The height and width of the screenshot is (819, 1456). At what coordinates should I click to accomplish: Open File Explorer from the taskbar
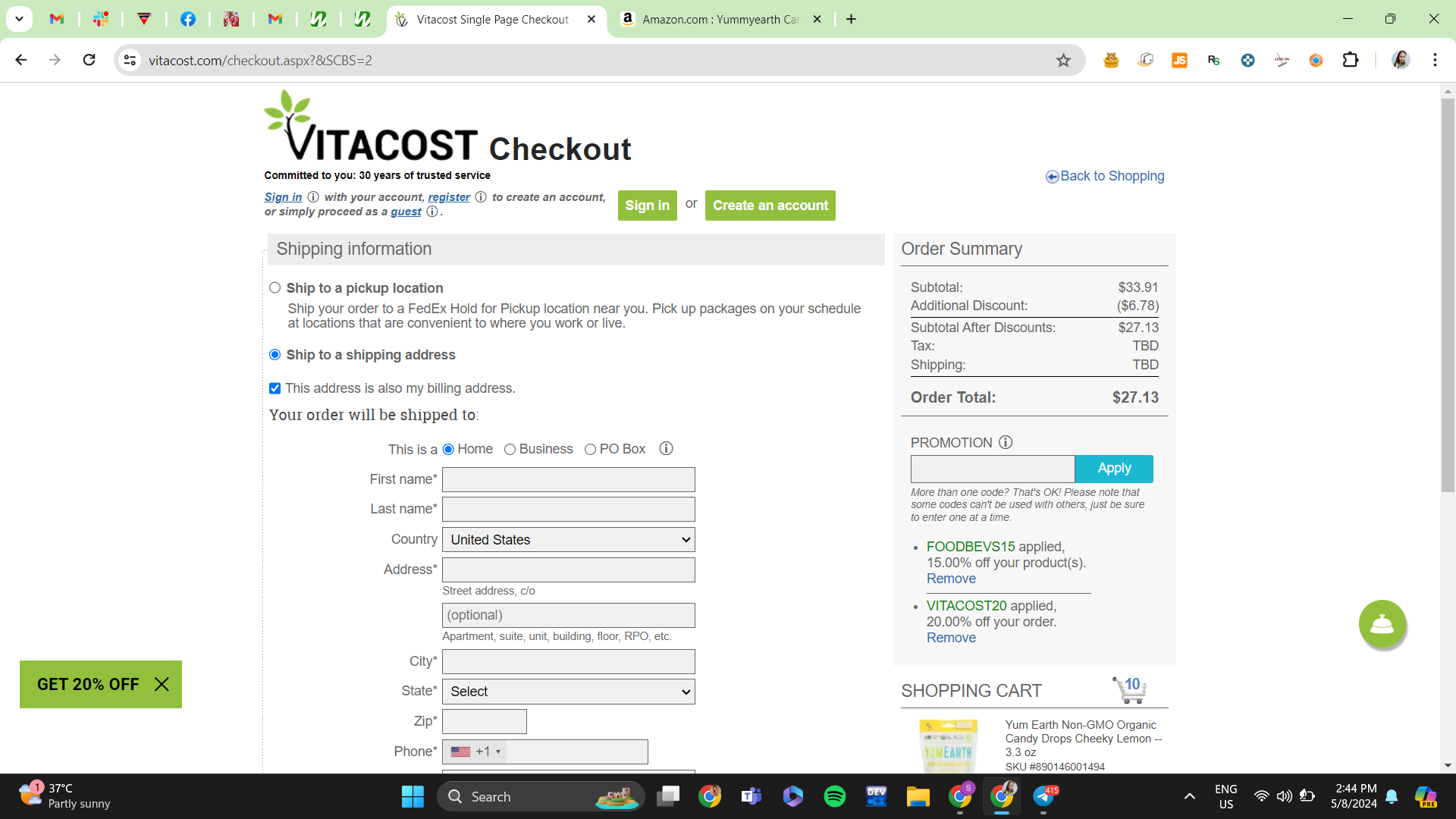coord(918,796)
